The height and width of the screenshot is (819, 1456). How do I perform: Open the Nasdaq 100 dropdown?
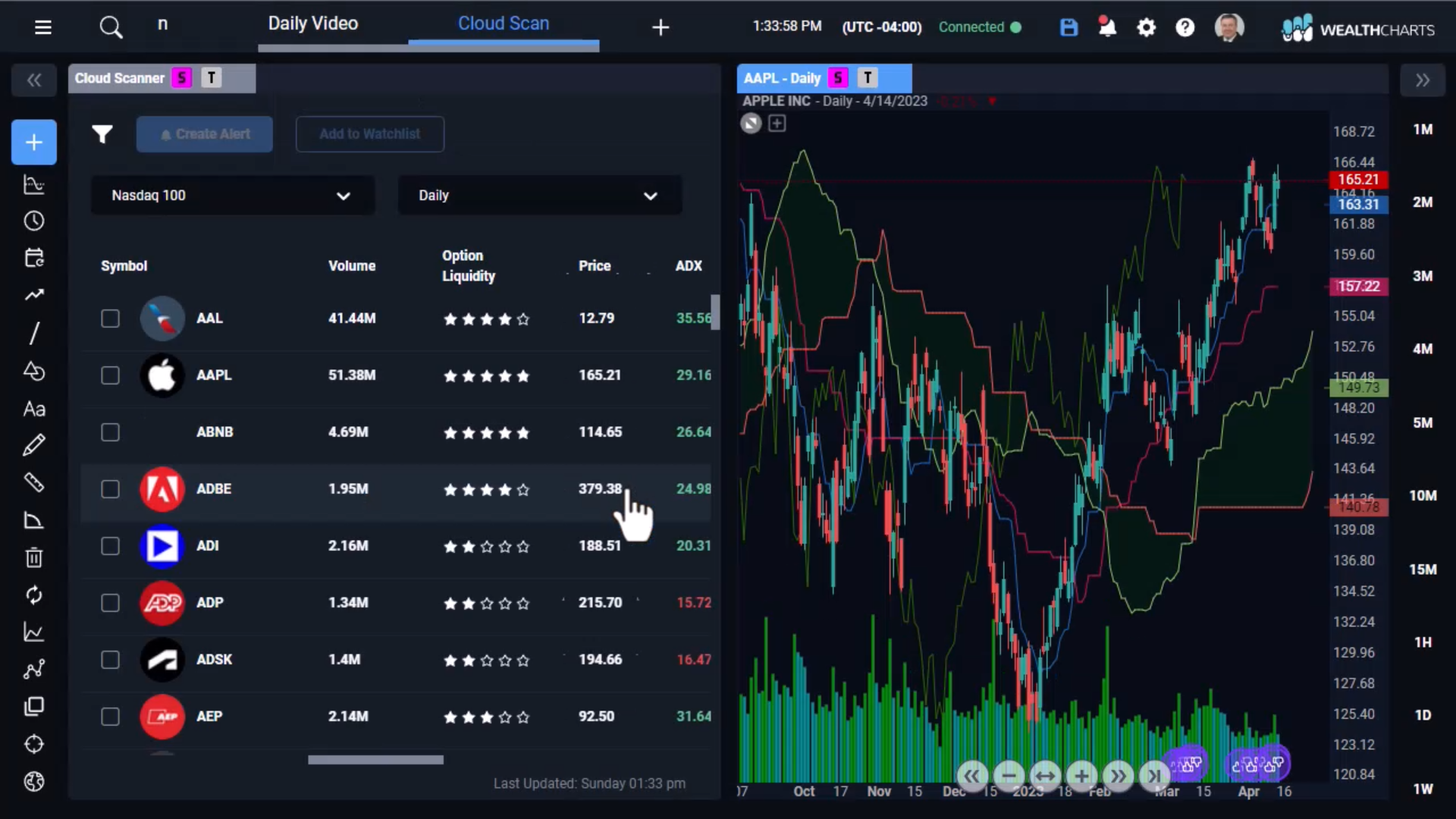click(x=232, y=196)
